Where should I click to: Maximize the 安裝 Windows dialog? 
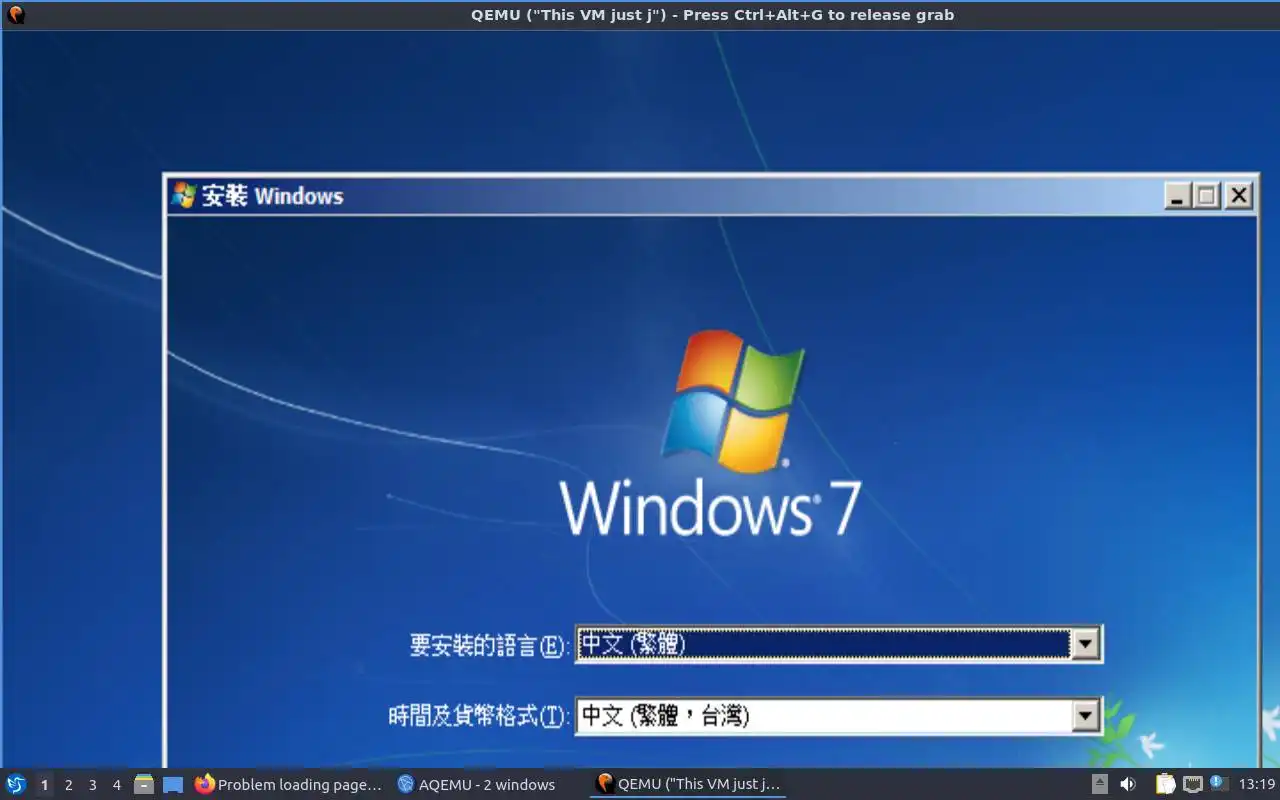click(1207, 196)
